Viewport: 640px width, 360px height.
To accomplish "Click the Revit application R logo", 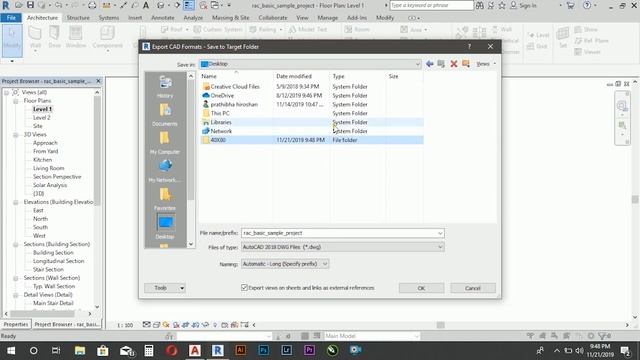I will 6,6.
